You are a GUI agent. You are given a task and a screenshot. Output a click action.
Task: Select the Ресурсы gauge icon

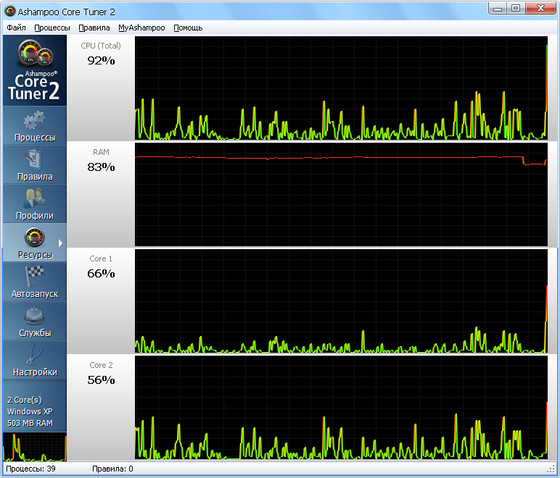click(35, 237)
